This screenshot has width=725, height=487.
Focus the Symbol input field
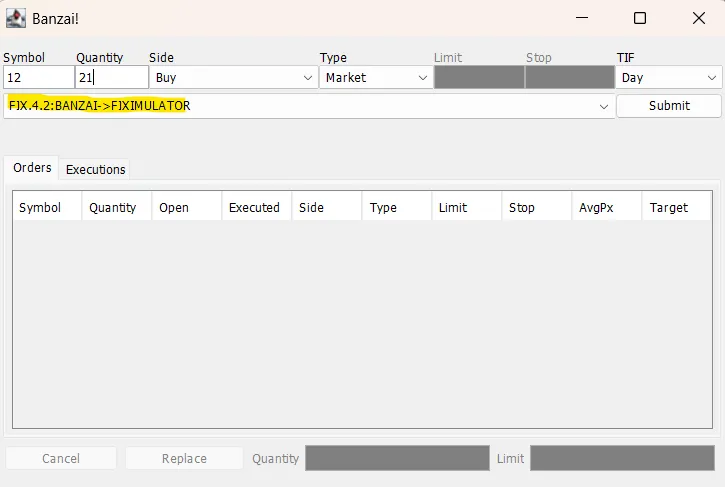[x=39, y=77]
